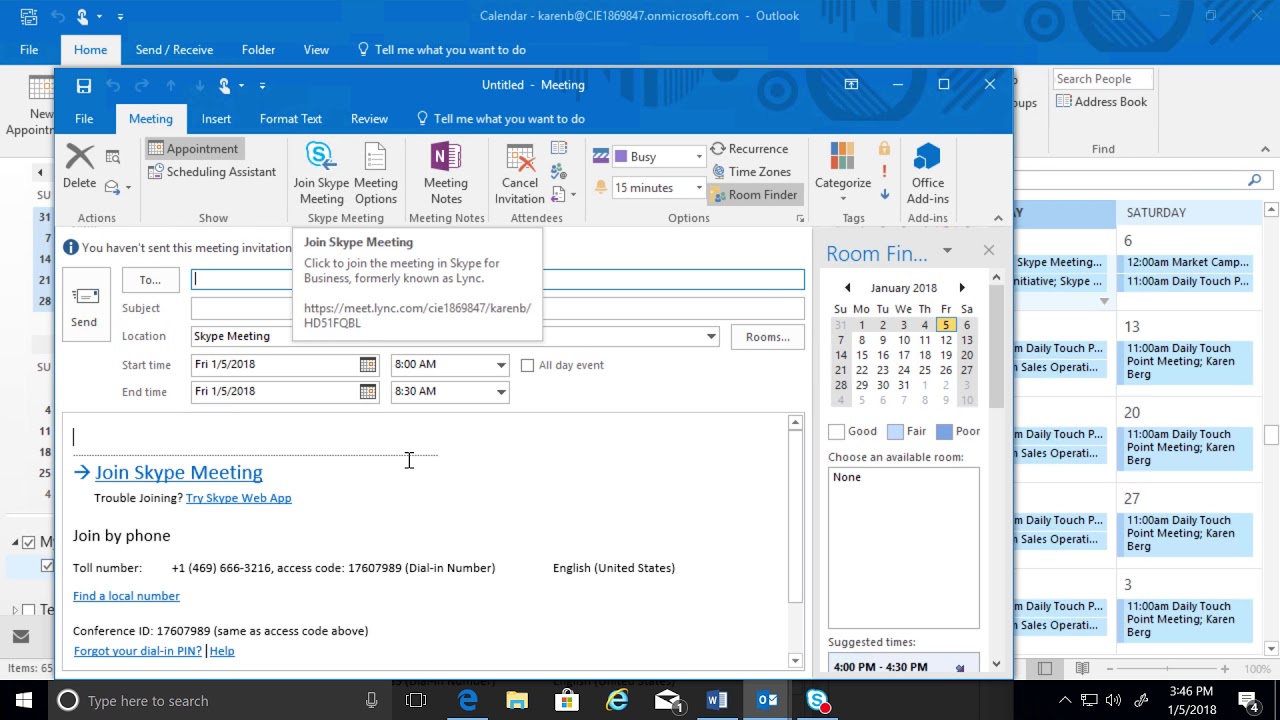Collapse the meeting ribbon
Viewport: 1280px width, 720px height.
tap(998, 218)
